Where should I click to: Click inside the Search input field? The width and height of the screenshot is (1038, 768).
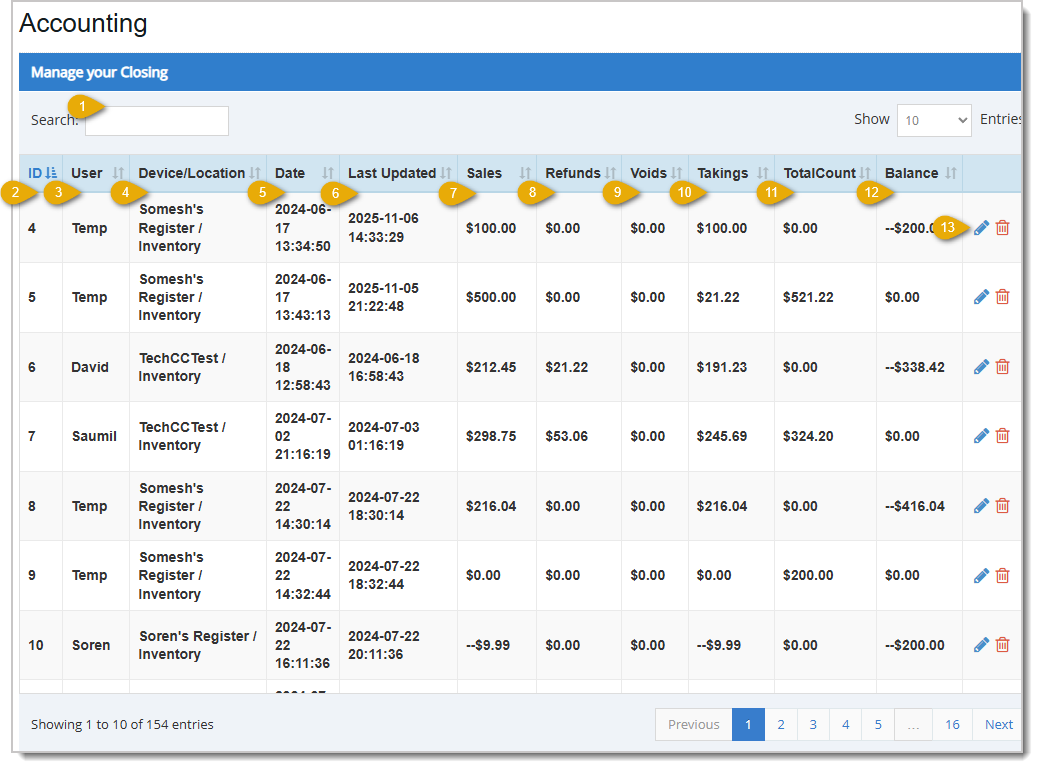155,120
